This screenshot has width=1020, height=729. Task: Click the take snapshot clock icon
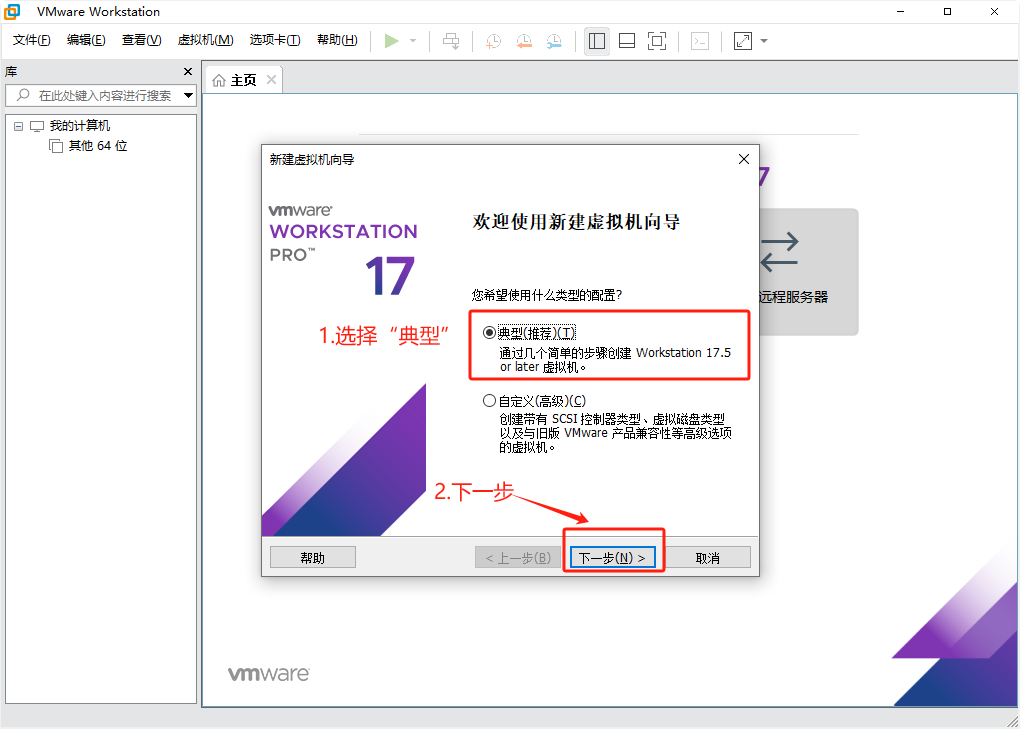click(x=494, y=41)
